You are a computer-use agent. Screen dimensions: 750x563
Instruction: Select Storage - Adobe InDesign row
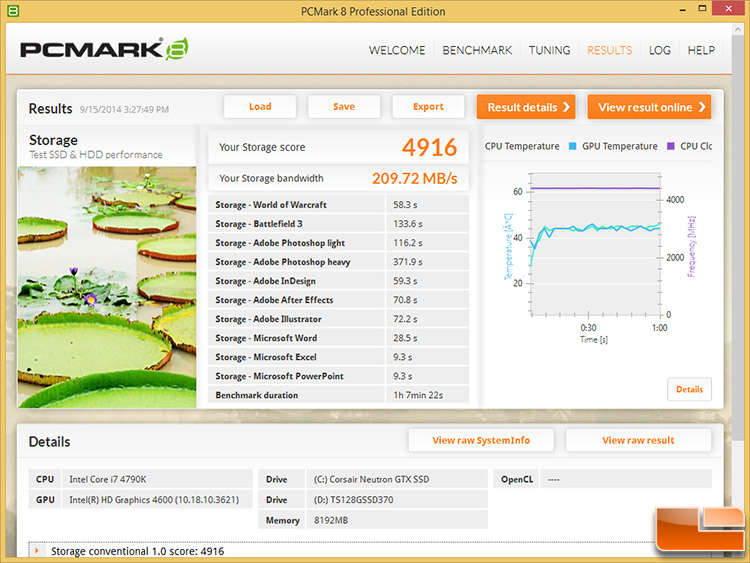pos(338,281)
